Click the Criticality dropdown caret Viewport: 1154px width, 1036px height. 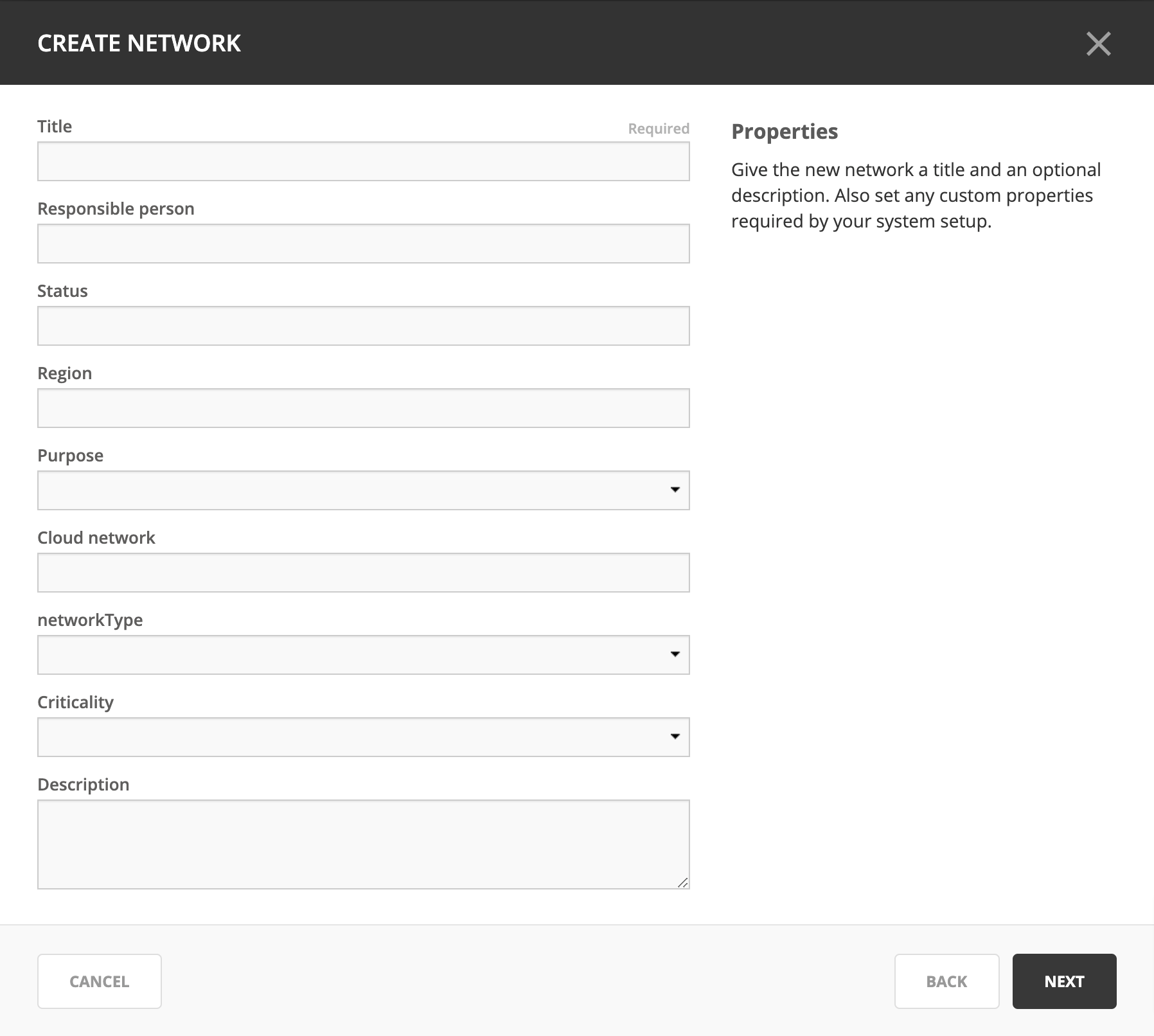[675, 737]
